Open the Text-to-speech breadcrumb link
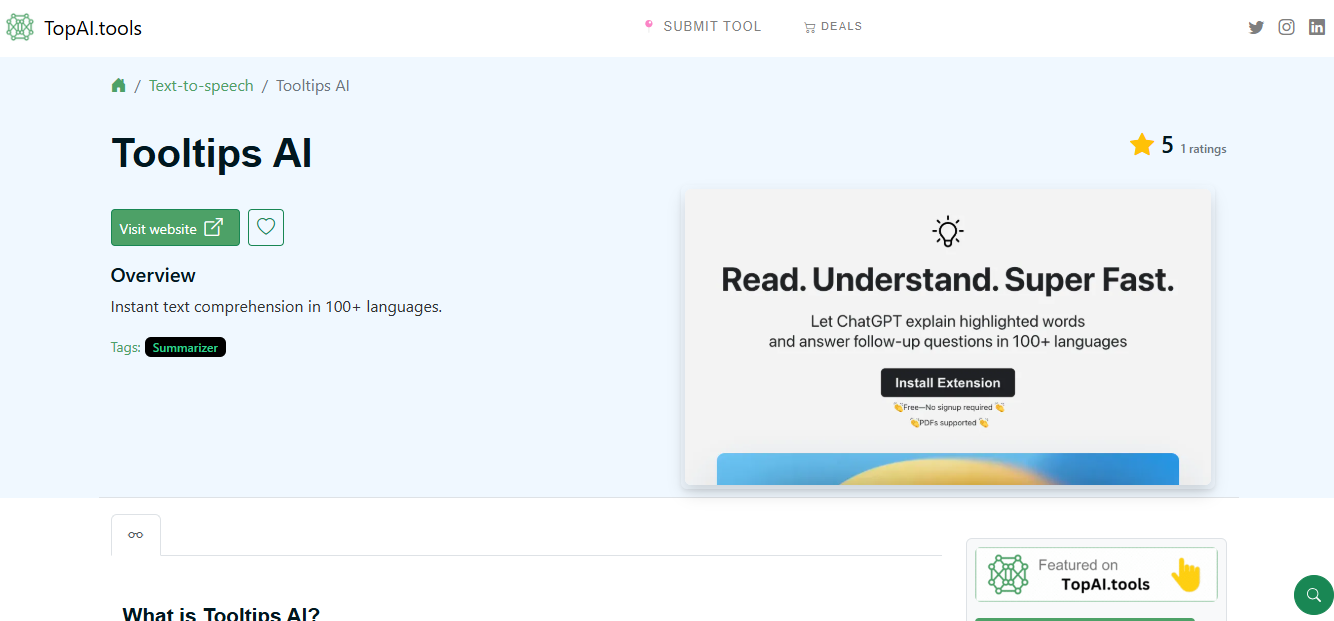 (201, 86)
